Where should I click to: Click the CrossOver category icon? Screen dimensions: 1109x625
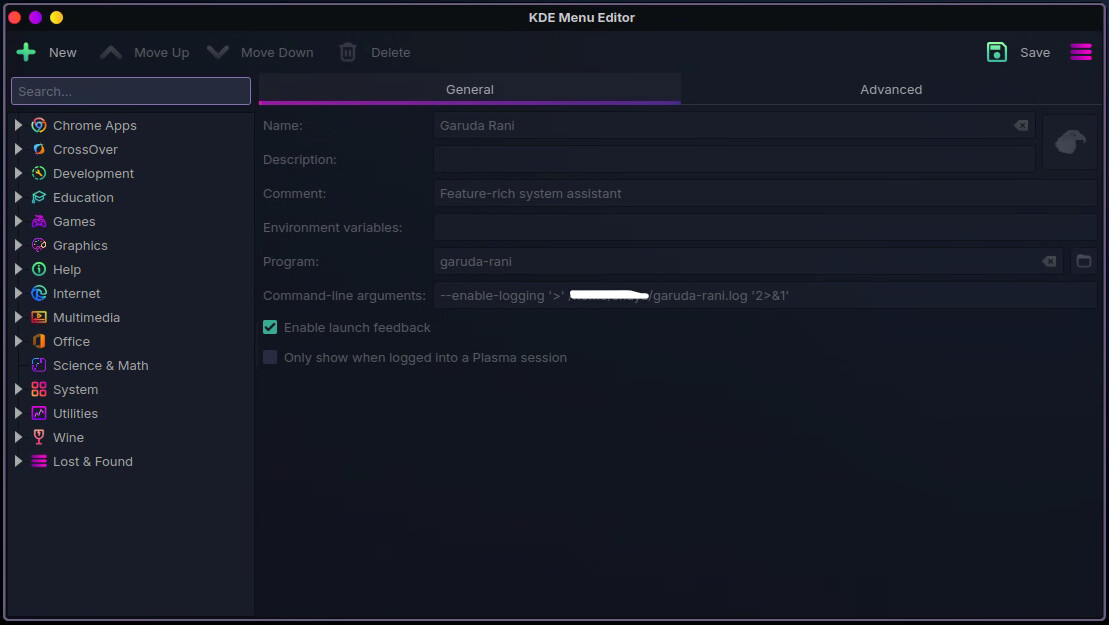39,150
